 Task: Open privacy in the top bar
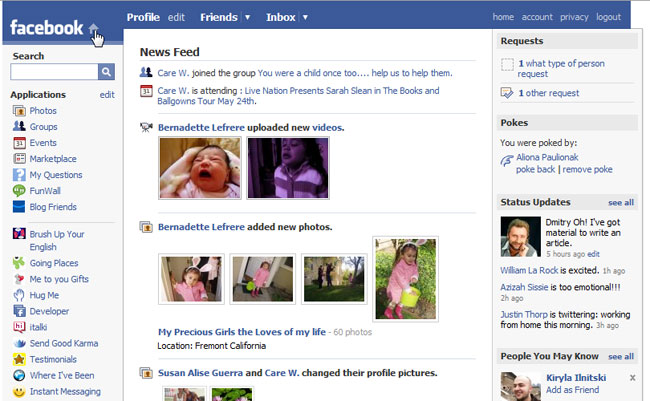coord(574,17)
